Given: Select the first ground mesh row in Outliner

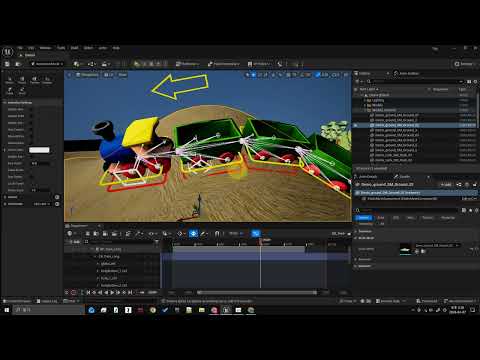Looking at the screenshot, I should point(414,115).
